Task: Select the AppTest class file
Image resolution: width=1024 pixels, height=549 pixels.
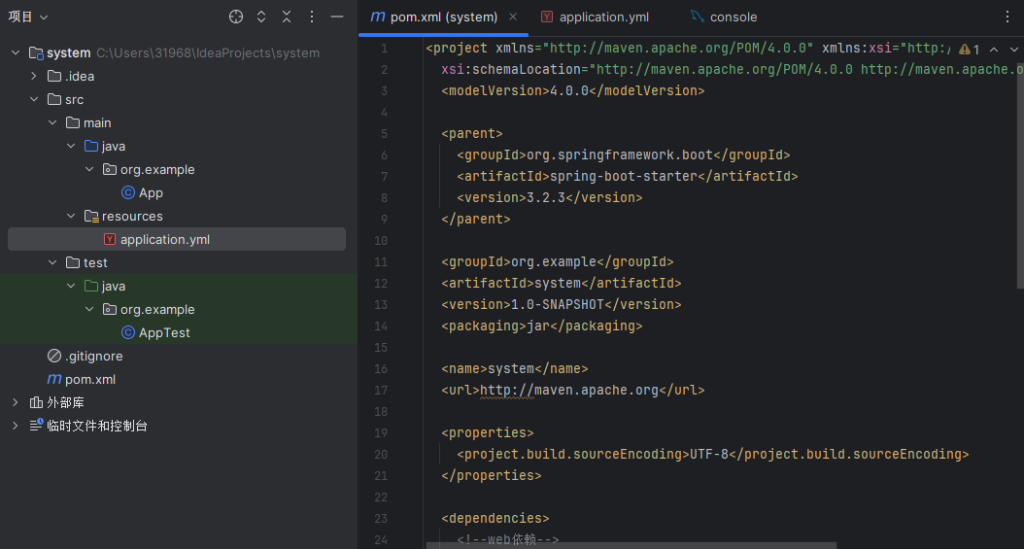Action: click(164, 333)
